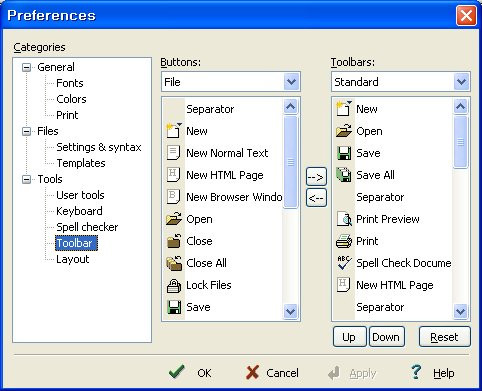Click the Close All icon
The image size is (482, 391).
[x=174, y=263]
